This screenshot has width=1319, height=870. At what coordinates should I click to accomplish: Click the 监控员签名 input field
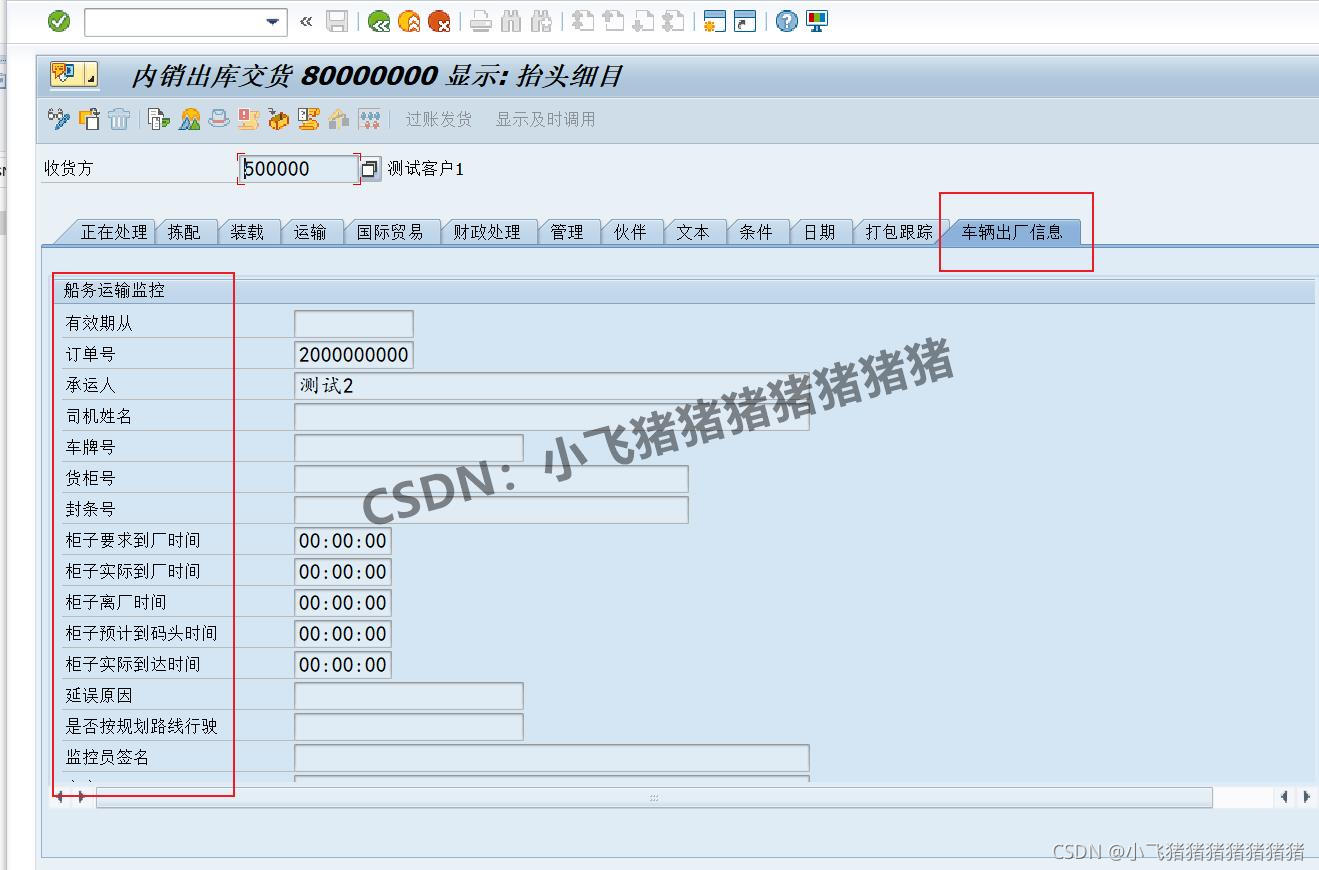(x=551, y=758)
